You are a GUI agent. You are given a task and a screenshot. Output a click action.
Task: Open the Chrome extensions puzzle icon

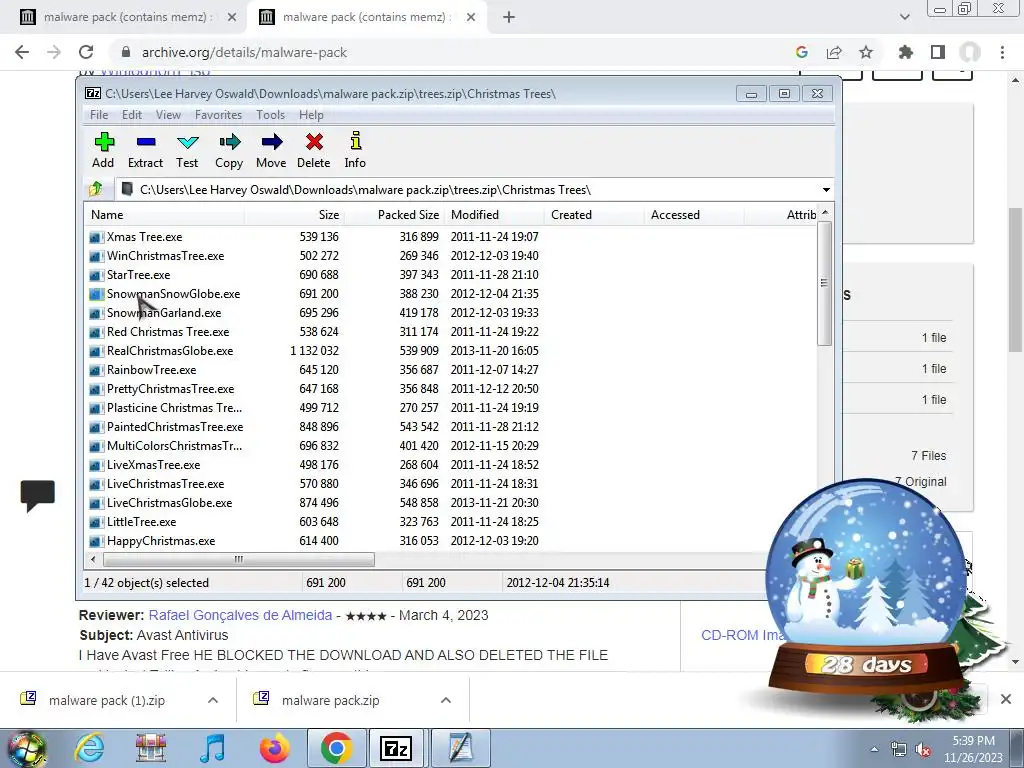coord(905,52)
